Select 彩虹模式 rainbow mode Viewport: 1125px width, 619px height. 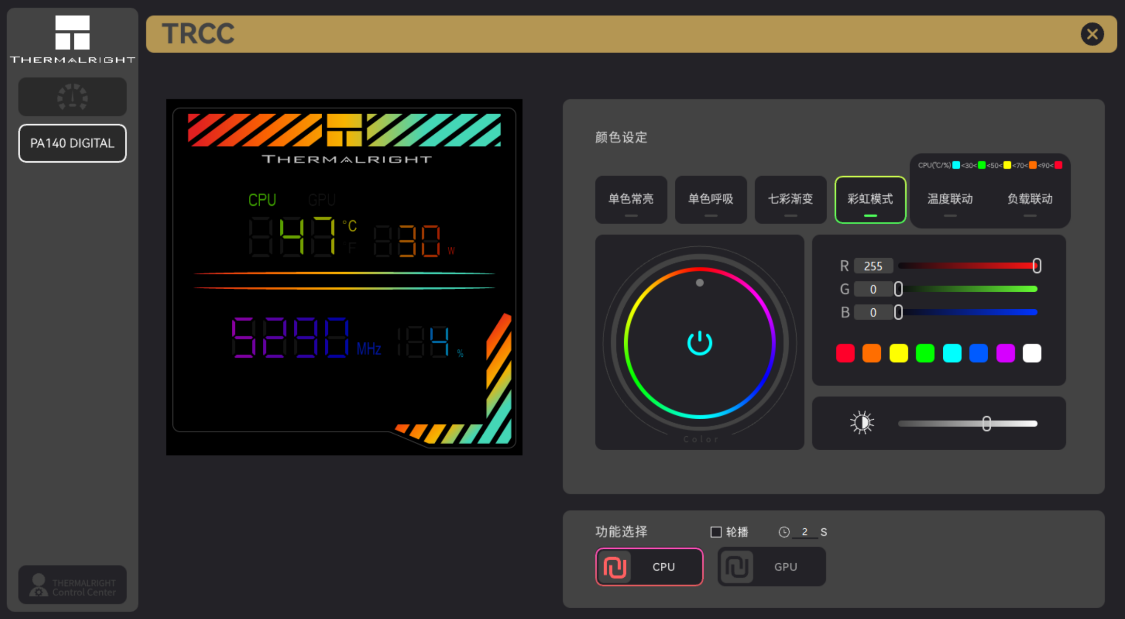870,200
